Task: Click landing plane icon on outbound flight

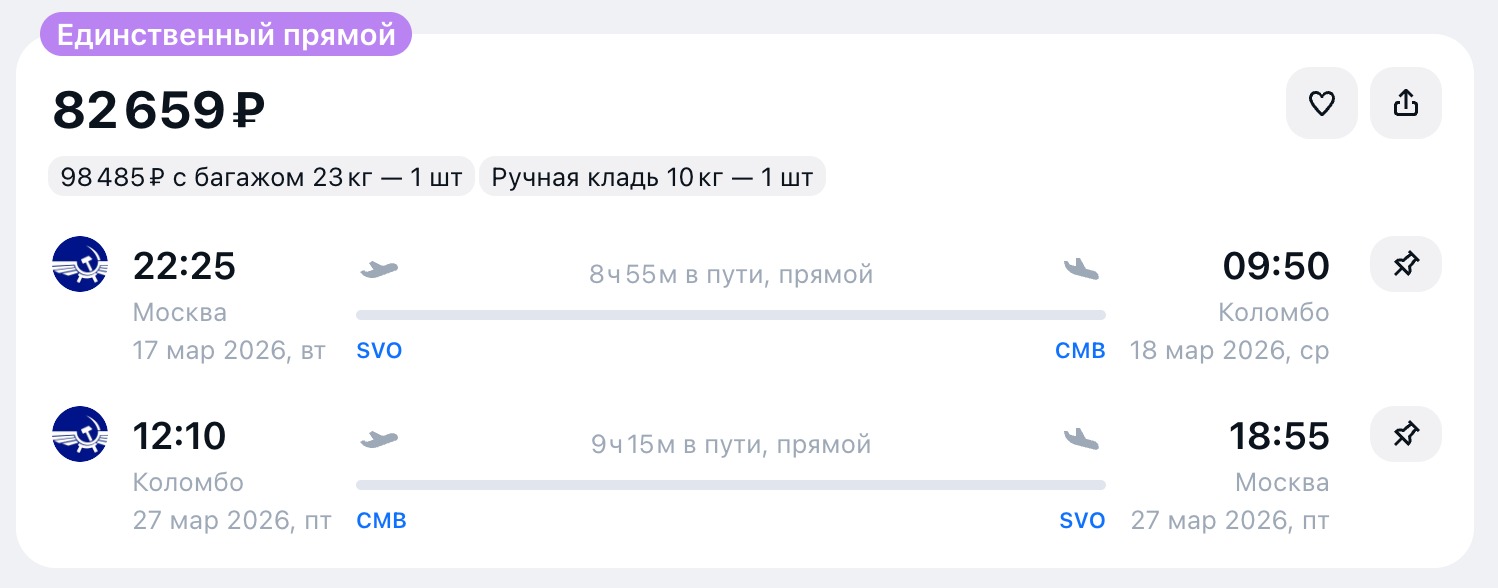Action: (x=1081, y=268)
